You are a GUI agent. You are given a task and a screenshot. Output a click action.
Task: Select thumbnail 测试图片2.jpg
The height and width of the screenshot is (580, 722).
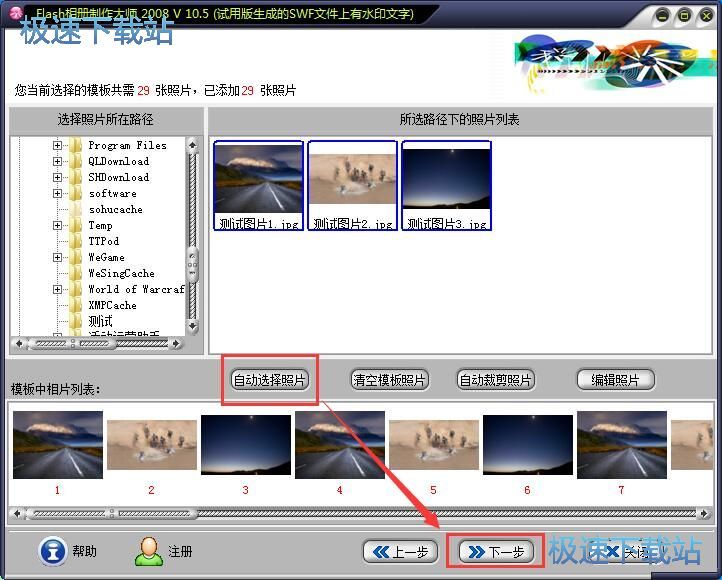[x=352, y=186]
